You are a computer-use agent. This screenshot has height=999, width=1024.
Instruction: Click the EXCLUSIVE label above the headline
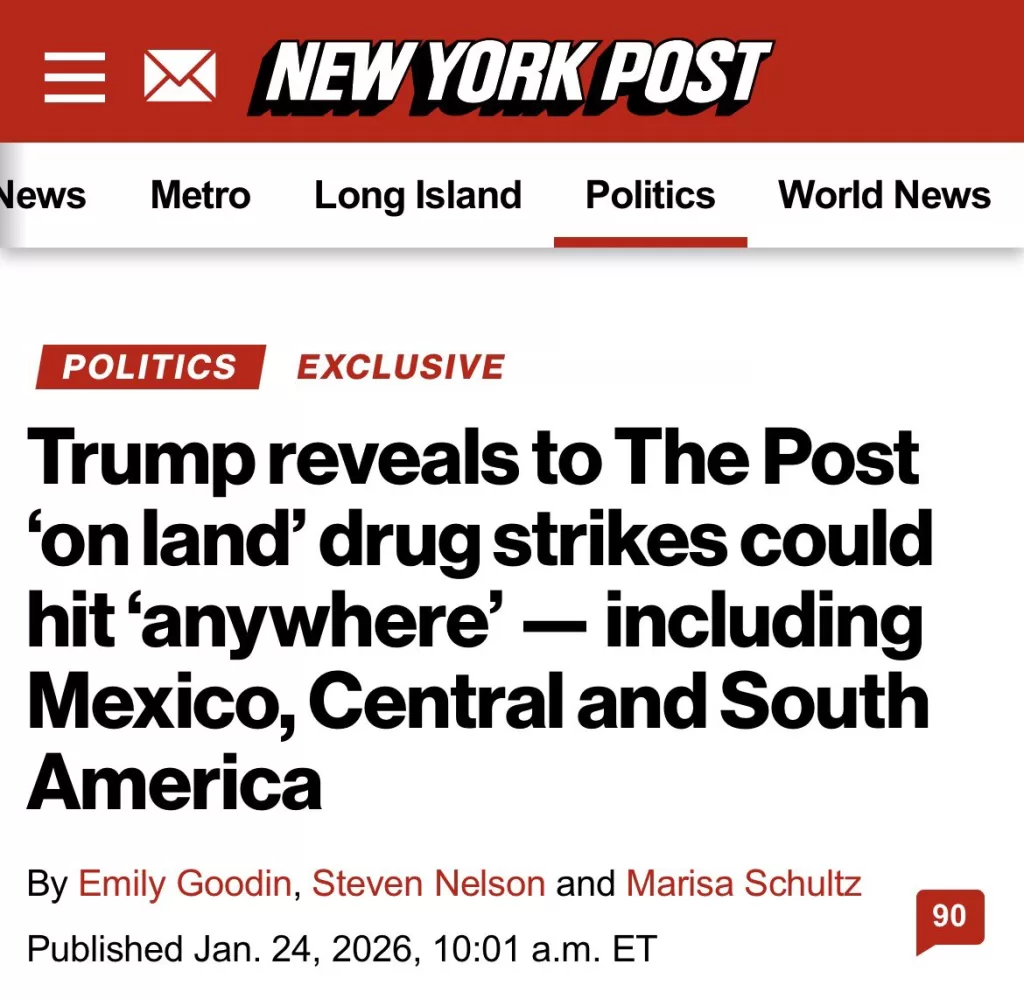coord(400,366)
